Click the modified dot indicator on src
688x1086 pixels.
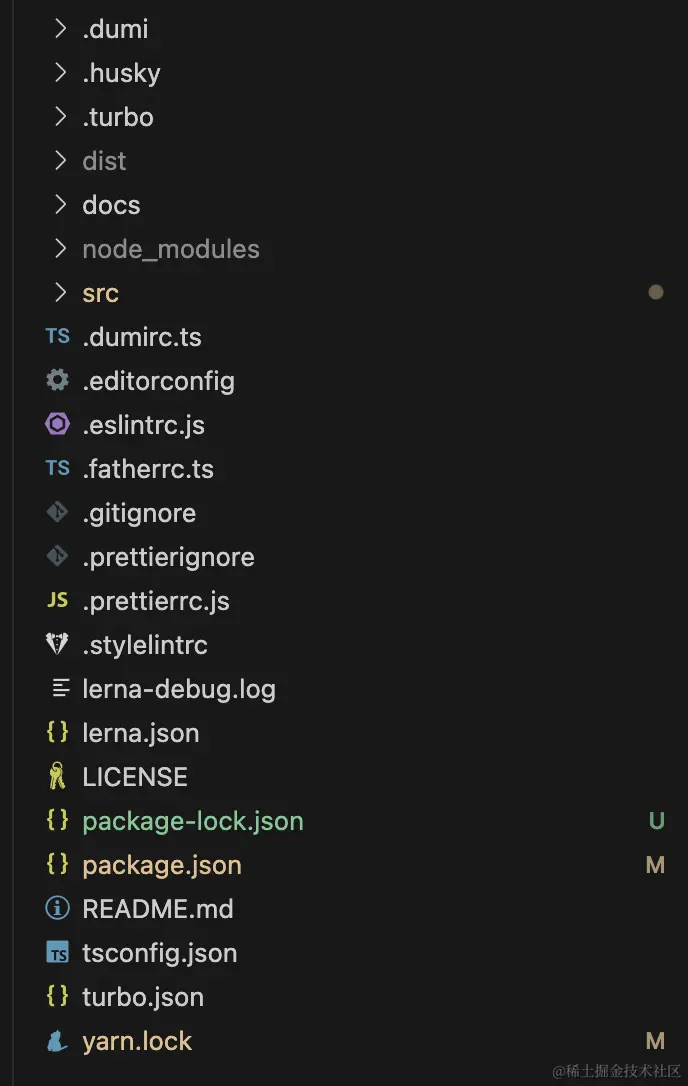656,293
